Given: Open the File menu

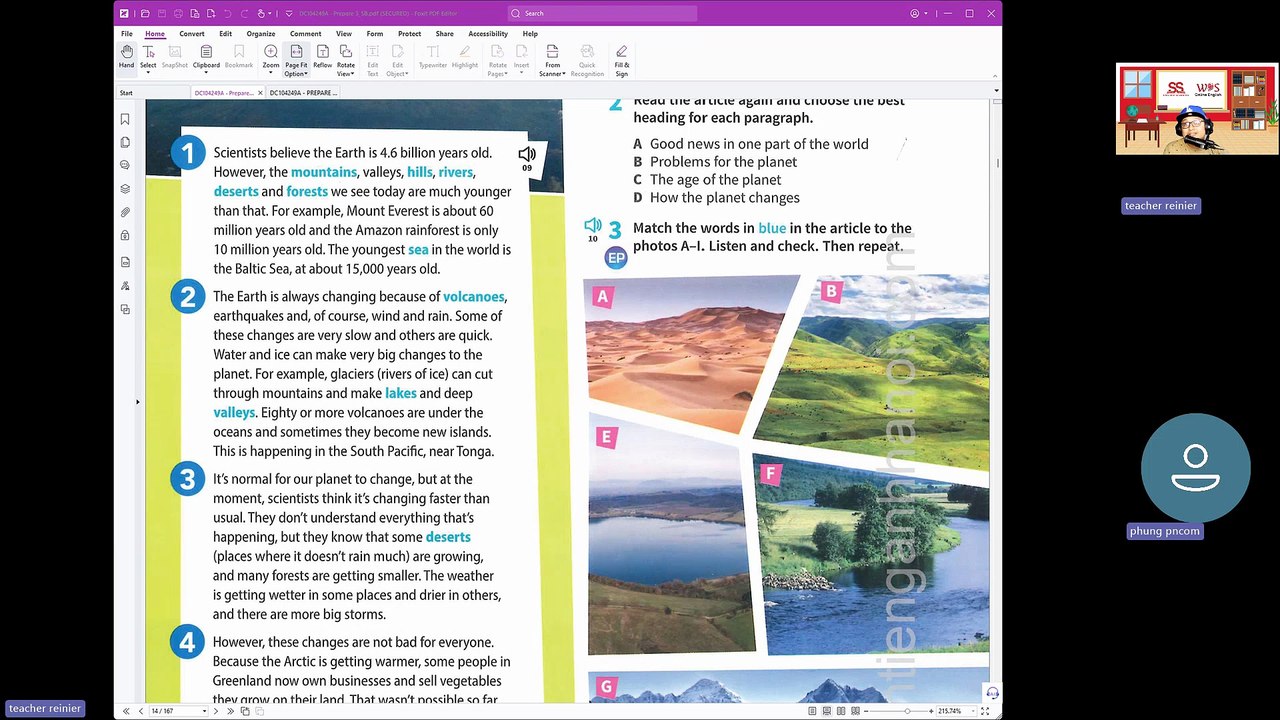Looking at the screenshot, I should [x=127, y=33].
